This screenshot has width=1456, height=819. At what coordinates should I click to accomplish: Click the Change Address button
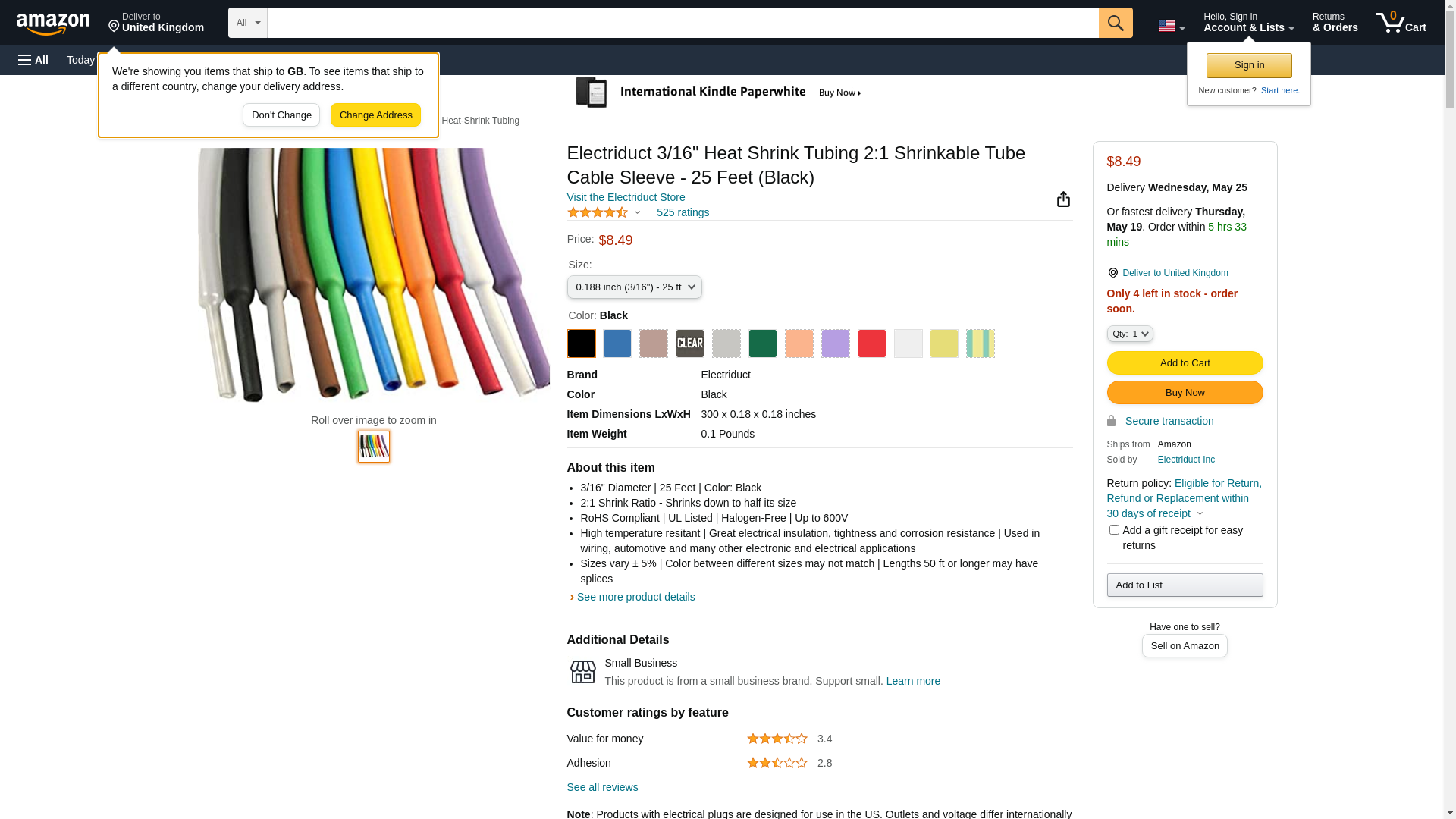375,115
